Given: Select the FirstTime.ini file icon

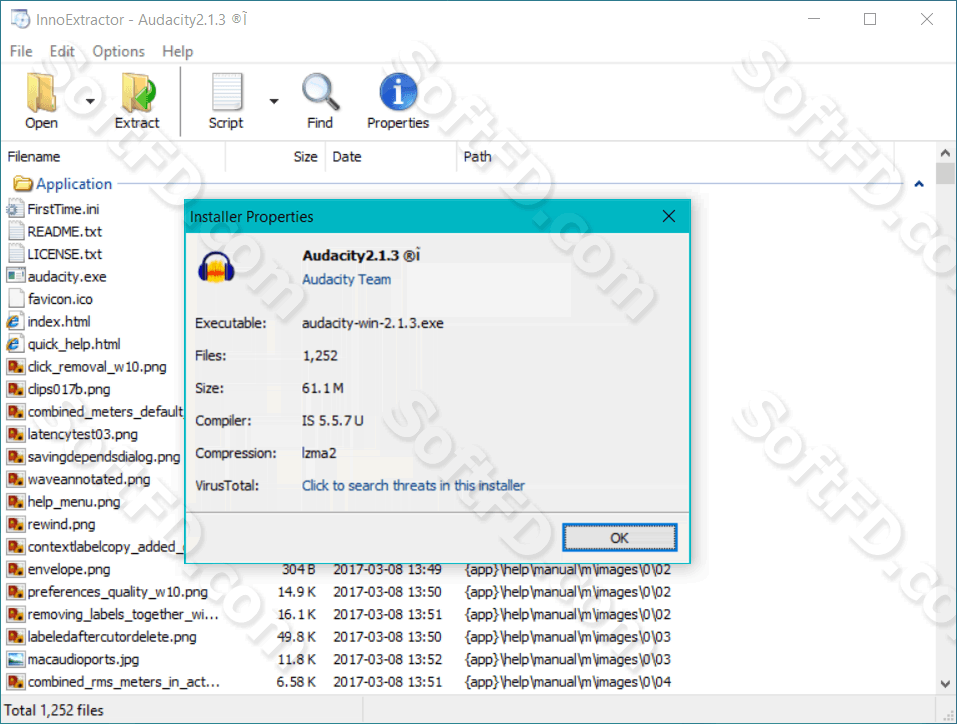Looking at the screenshot, I should point(15,209).
